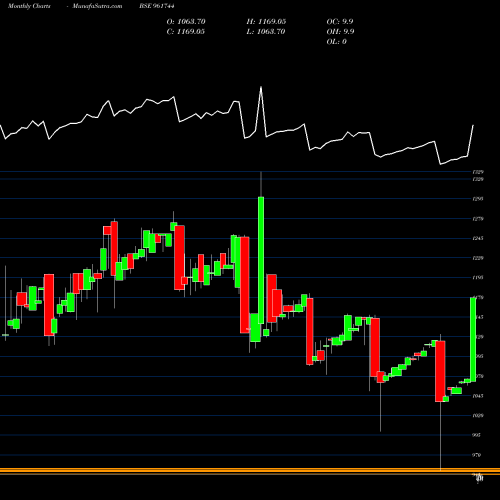The height and width of the screenshot is (500, 500).
Task: Select the OC: 9.9 value
Action: [x=340, y=22]
